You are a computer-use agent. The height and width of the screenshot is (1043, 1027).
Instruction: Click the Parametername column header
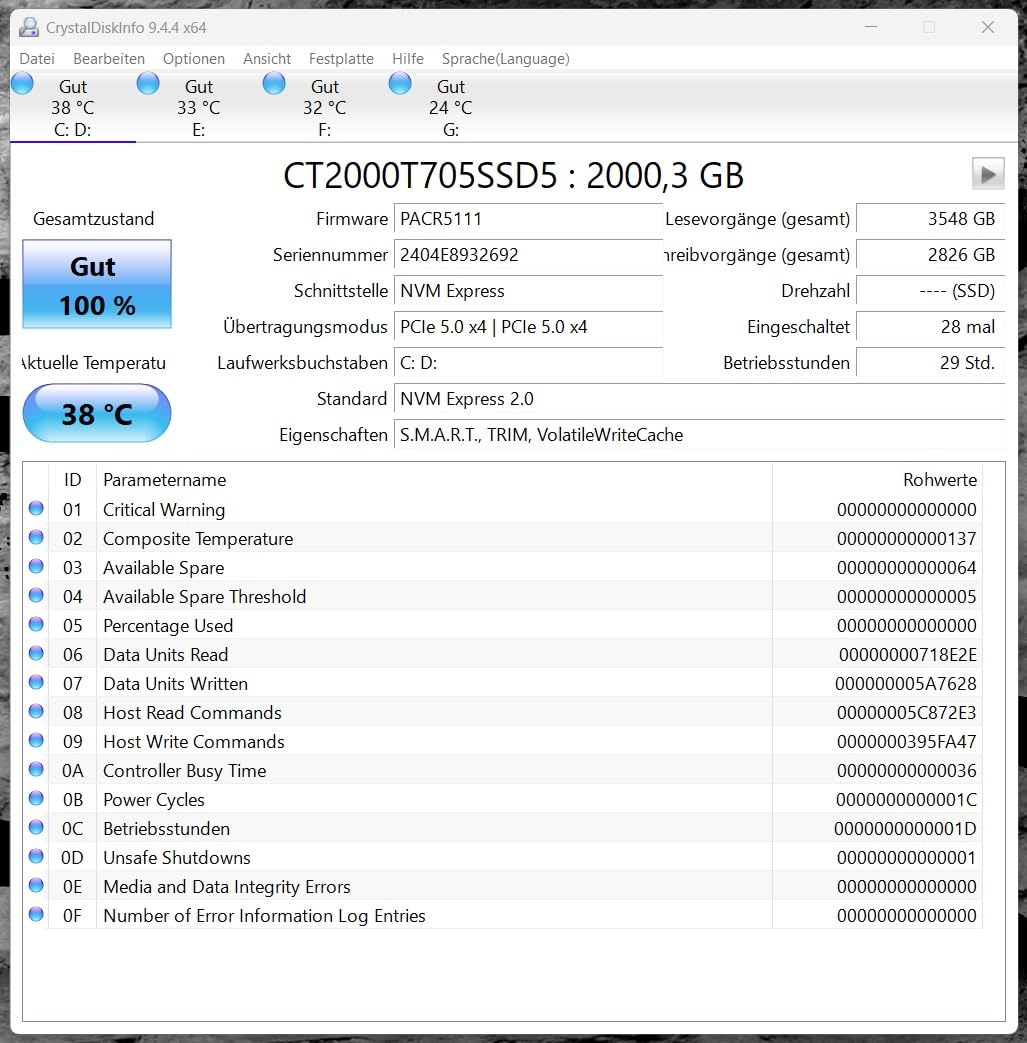point(434,480)
